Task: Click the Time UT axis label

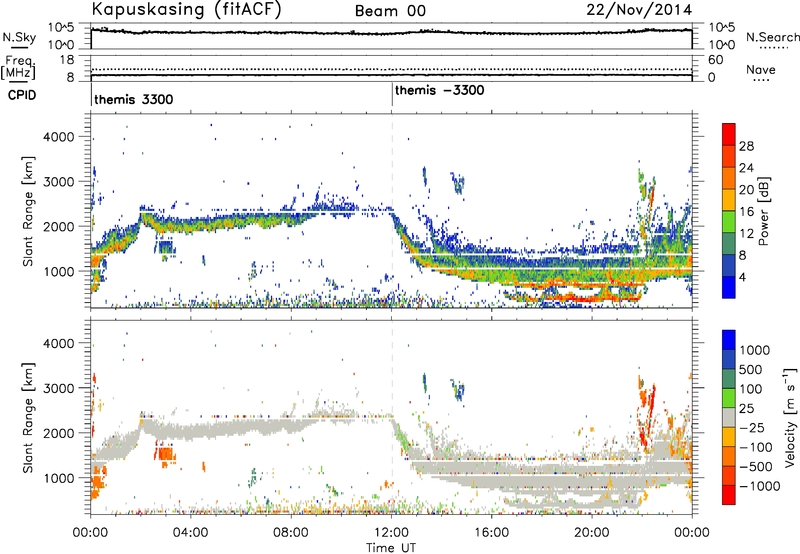Action: click(x=391, y=548)
